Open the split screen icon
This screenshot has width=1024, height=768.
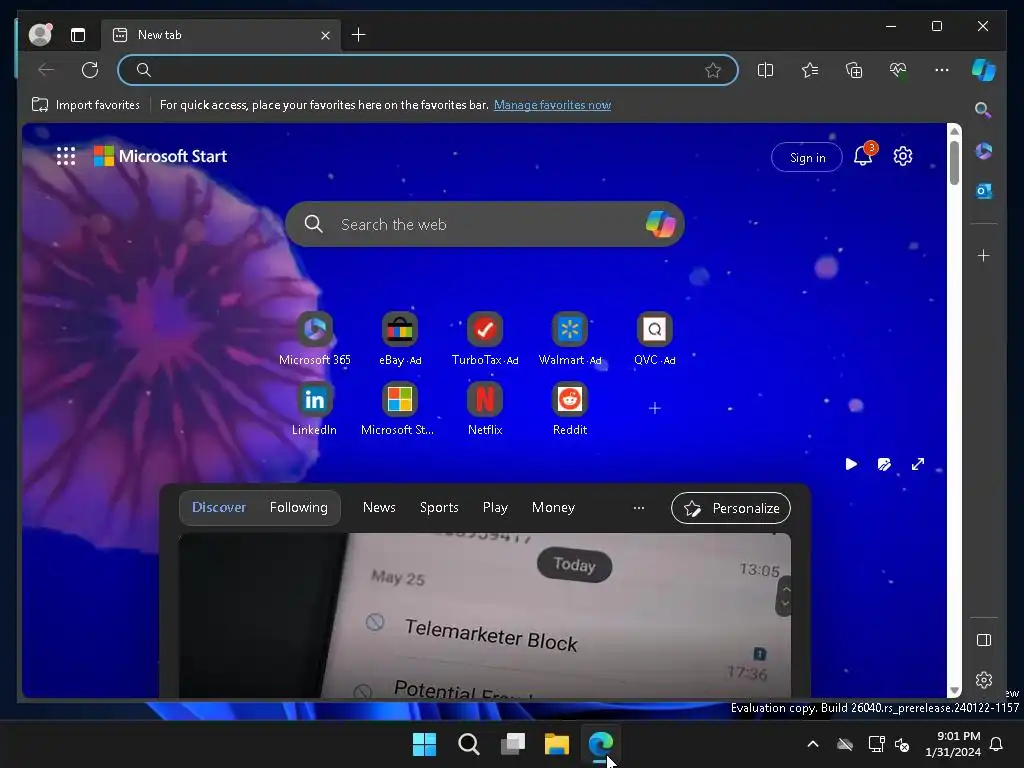765,70
